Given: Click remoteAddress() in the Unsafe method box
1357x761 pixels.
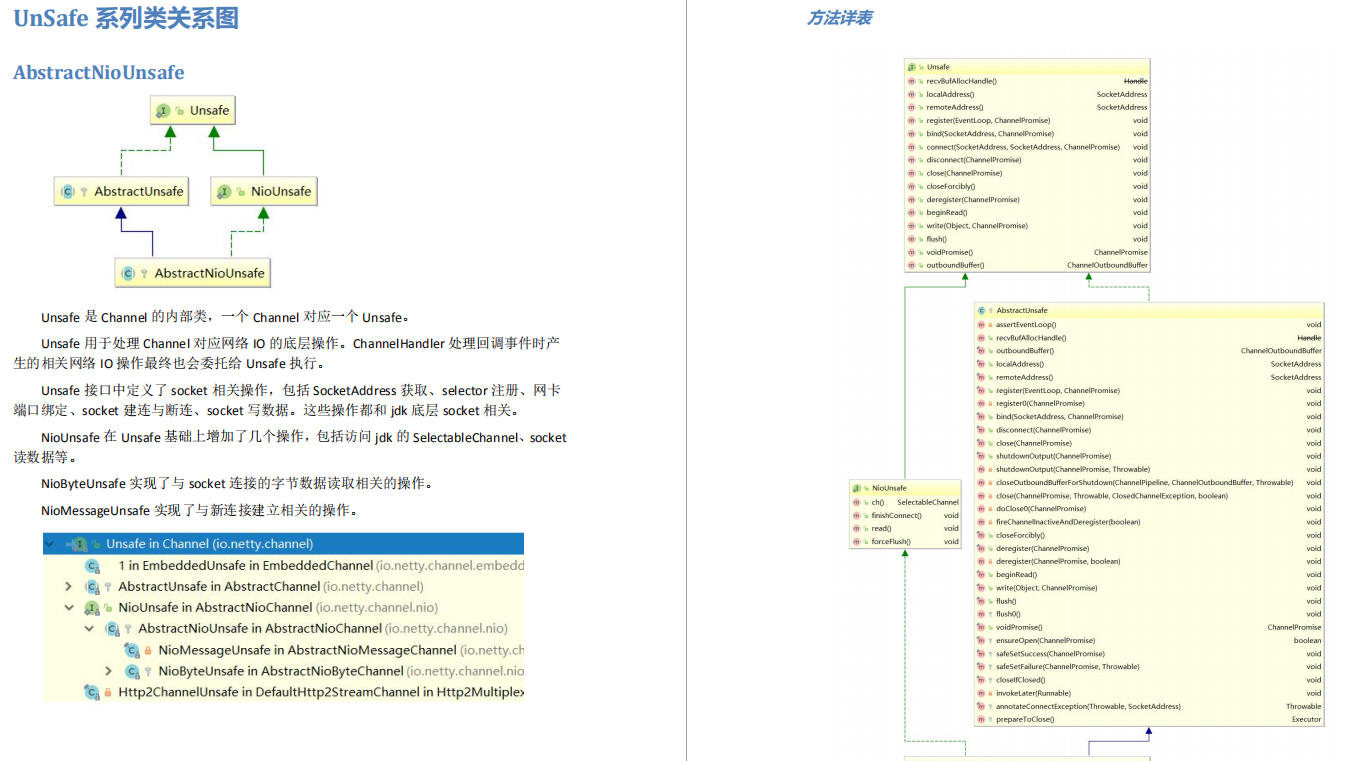Looking at the screenshot, I should click(955, 107).
